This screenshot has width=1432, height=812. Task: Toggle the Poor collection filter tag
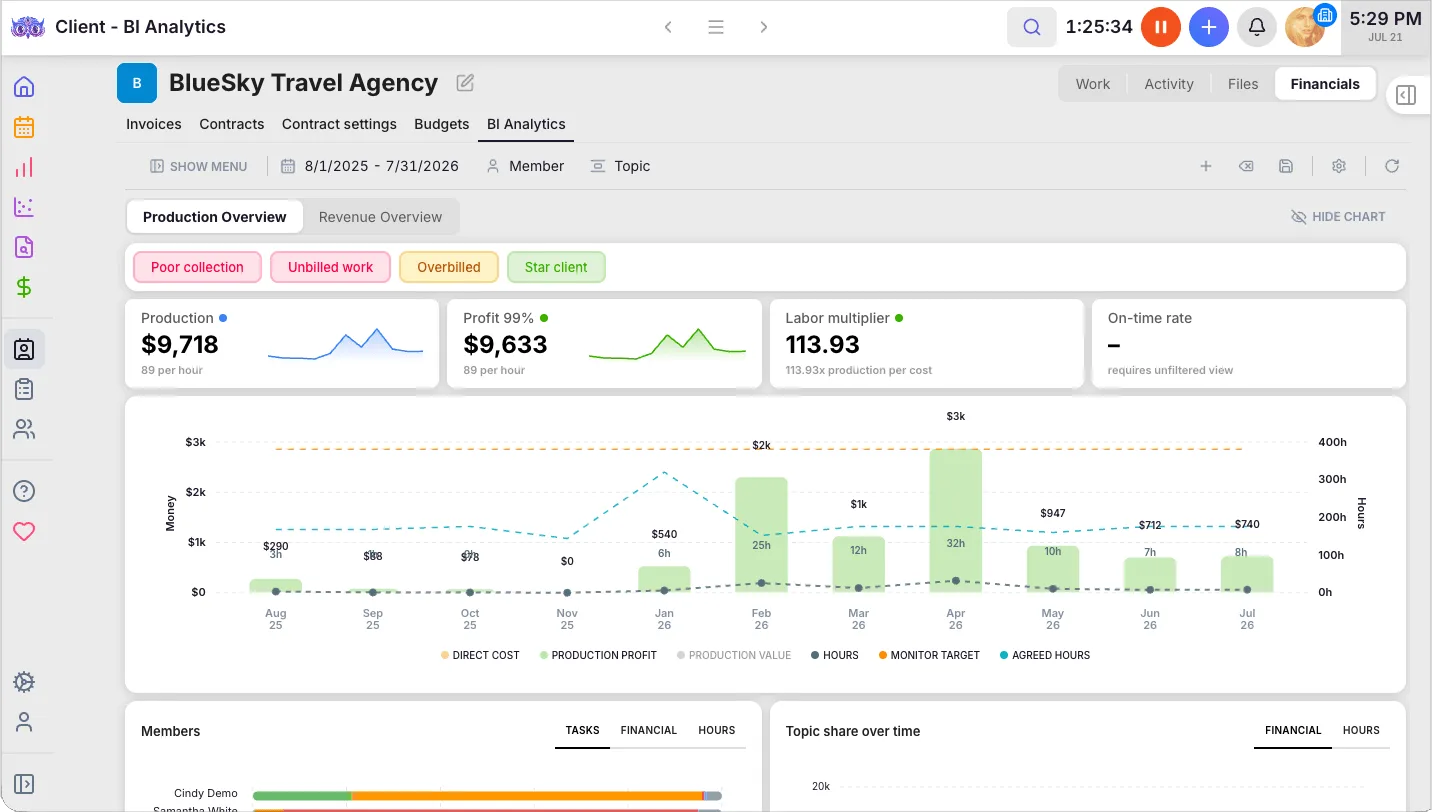197,267
